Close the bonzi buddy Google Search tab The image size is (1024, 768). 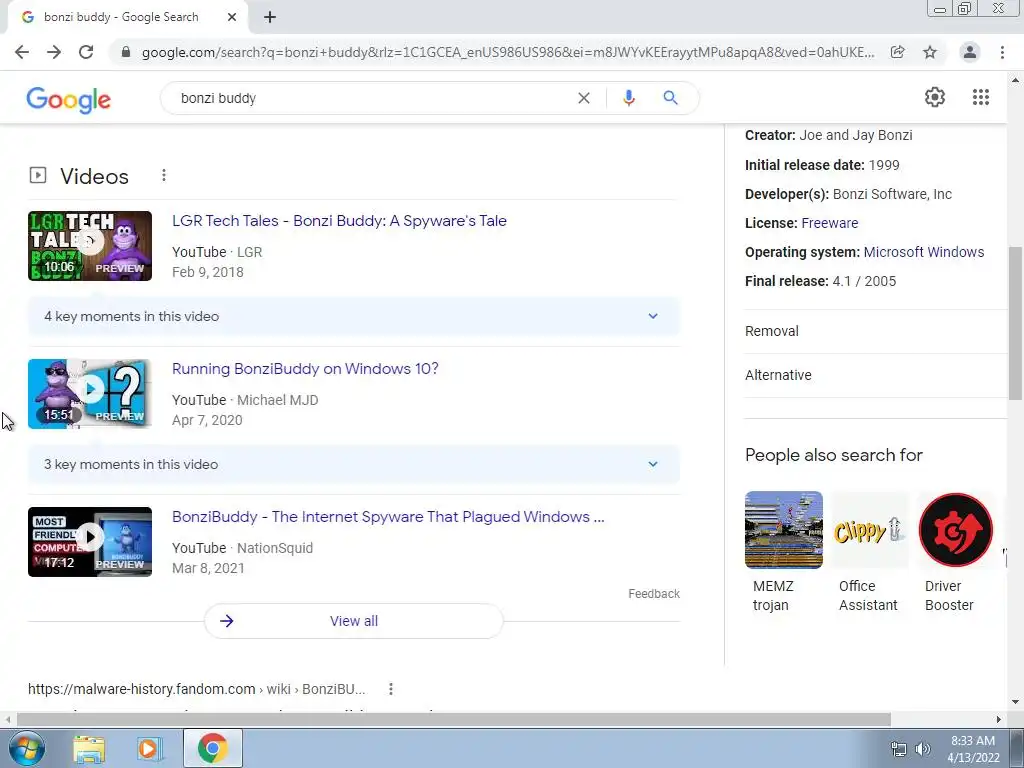[x=232, y=17]
